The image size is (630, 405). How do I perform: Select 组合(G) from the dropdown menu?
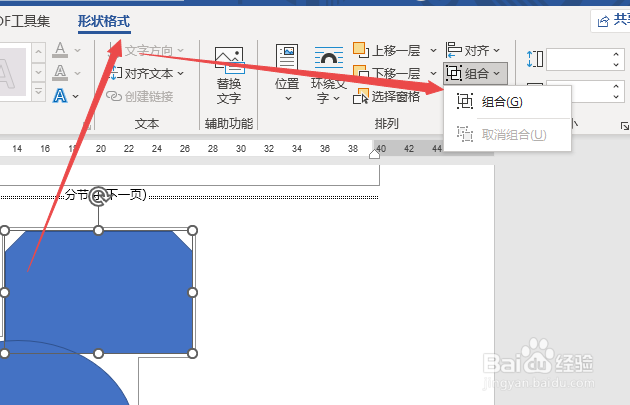tap(507, 102)
